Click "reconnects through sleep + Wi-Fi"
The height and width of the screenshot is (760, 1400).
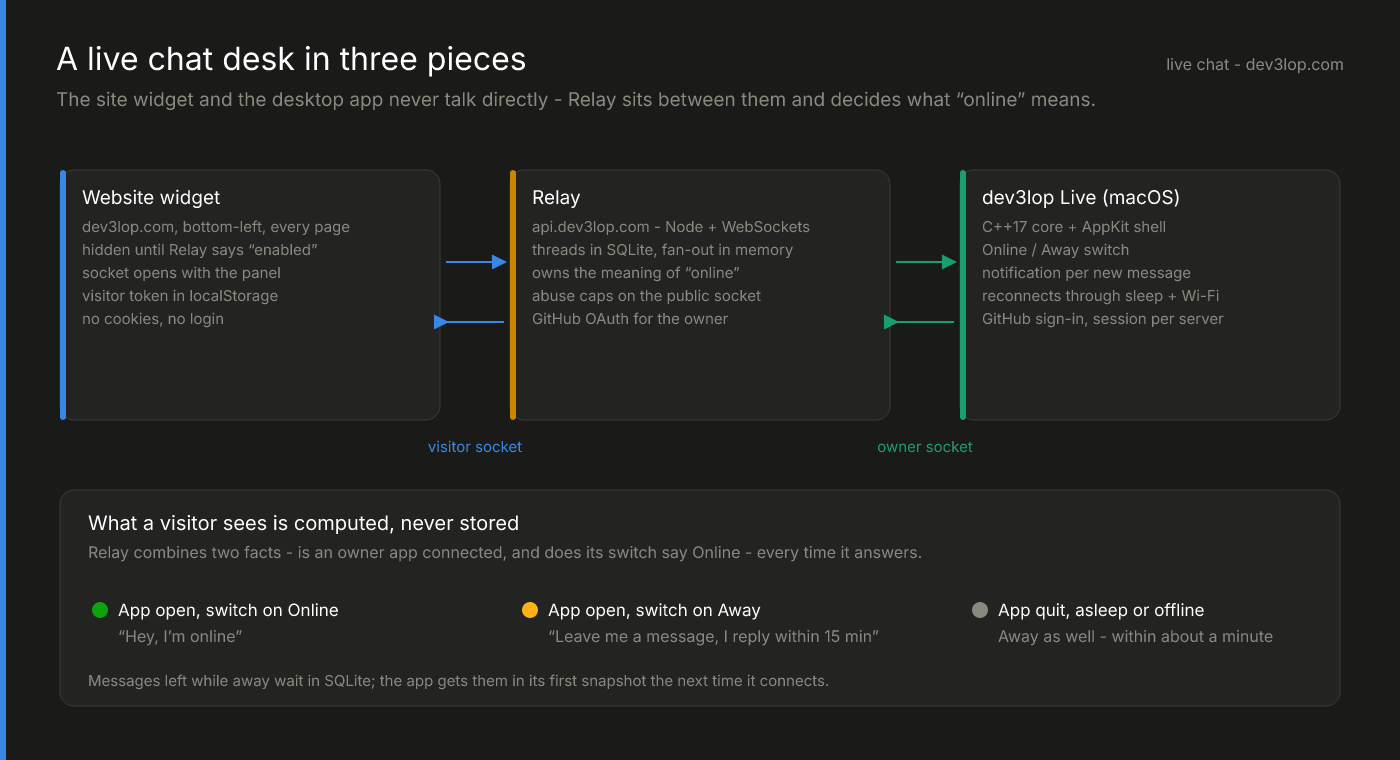[1100, 296]
